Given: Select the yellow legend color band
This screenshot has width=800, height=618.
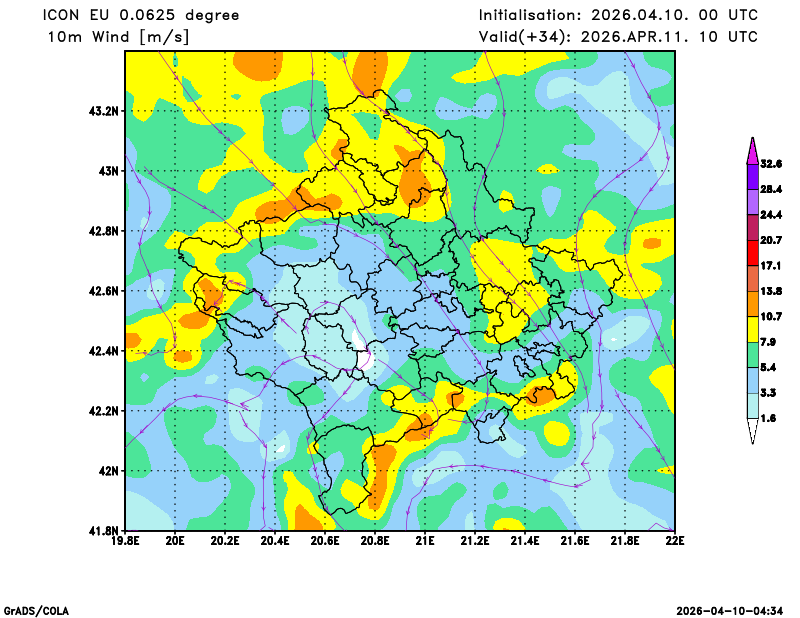Looking at the screenshot, I should pos(752,329).
